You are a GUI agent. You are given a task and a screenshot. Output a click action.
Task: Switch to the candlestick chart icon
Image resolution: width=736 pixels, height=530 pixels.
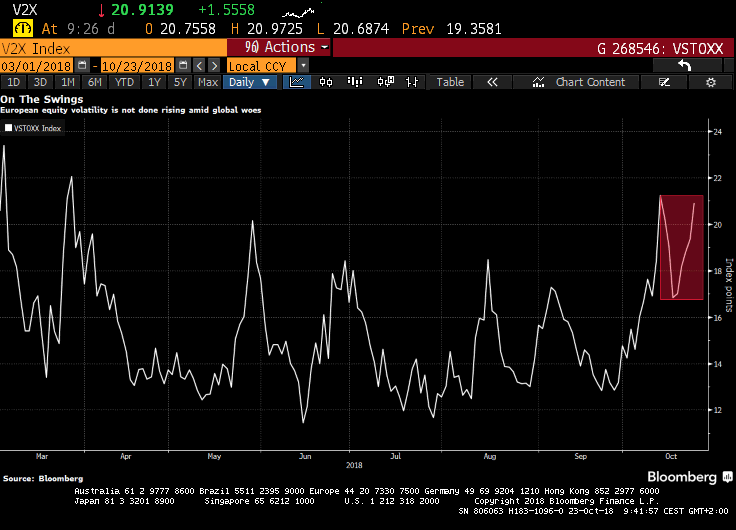326,82
